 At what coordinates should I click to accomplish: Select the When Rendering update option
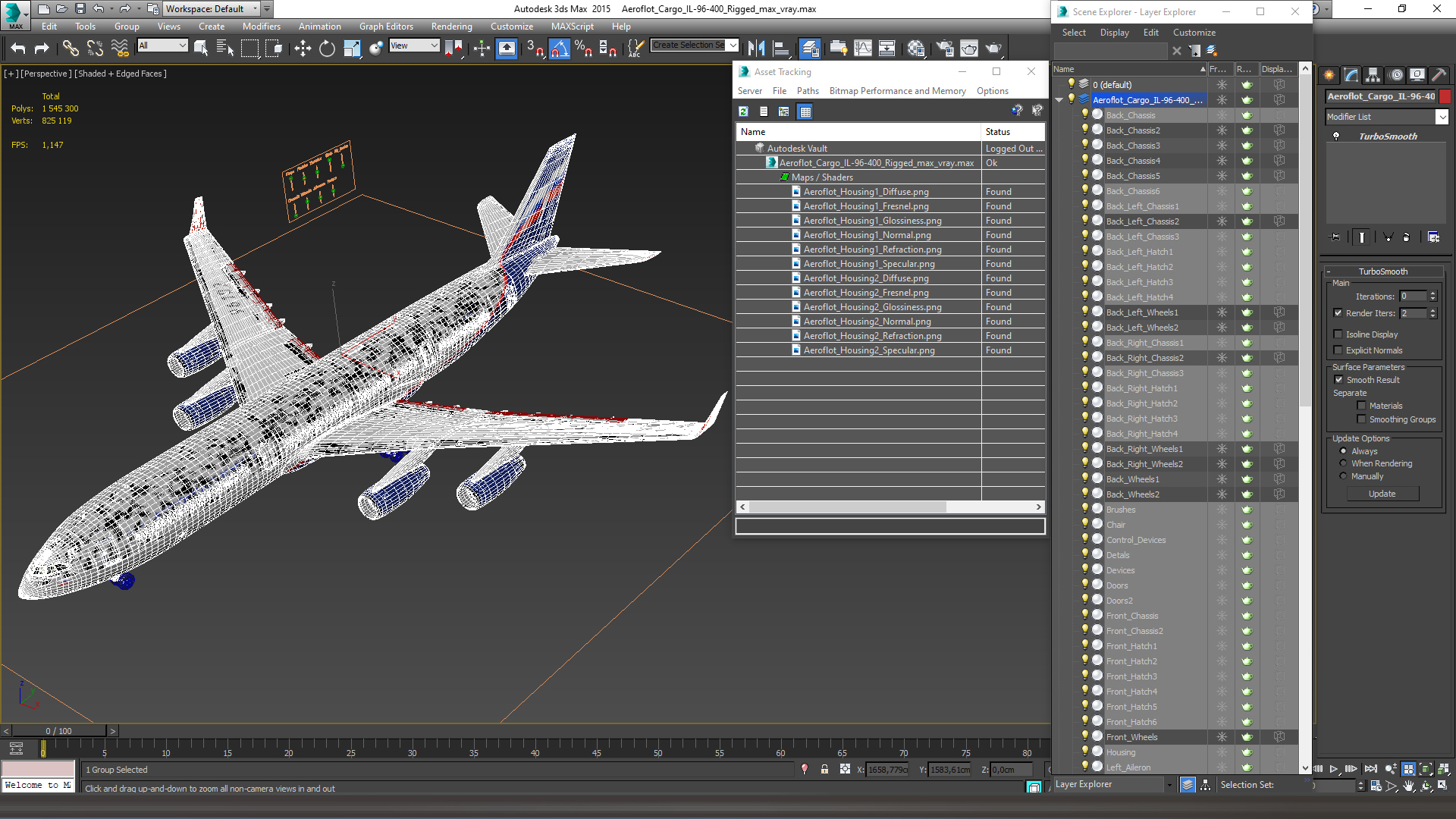point(1343,463)
